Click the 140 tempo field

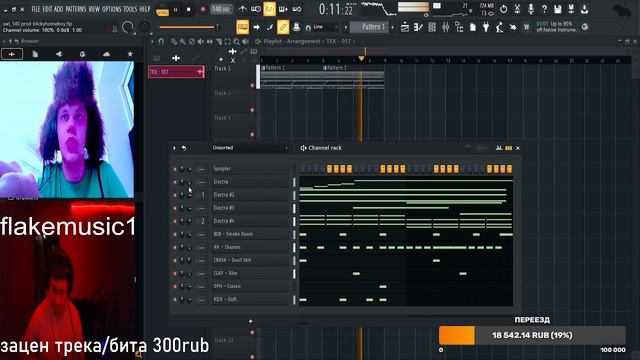click(x=221, y=9)
